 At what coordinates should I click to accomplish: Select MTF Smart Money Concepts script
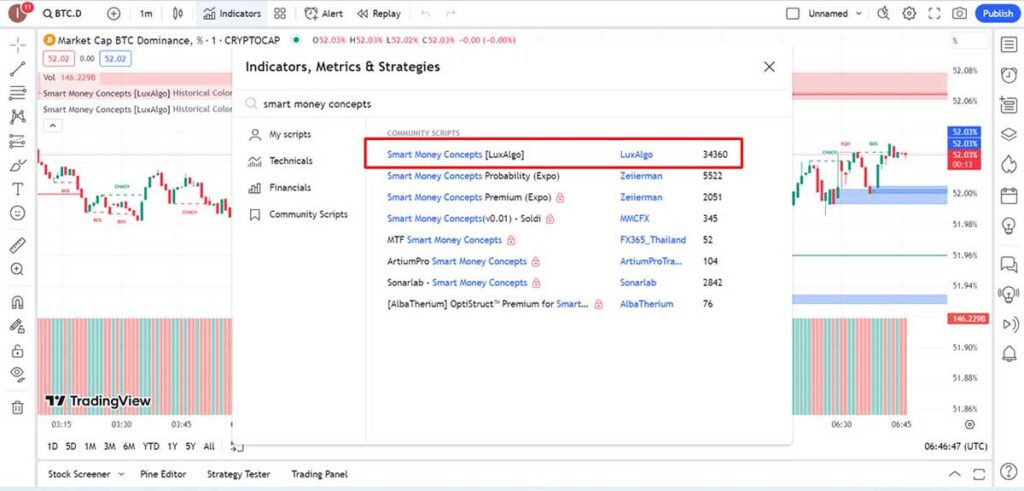coord(445,240)
